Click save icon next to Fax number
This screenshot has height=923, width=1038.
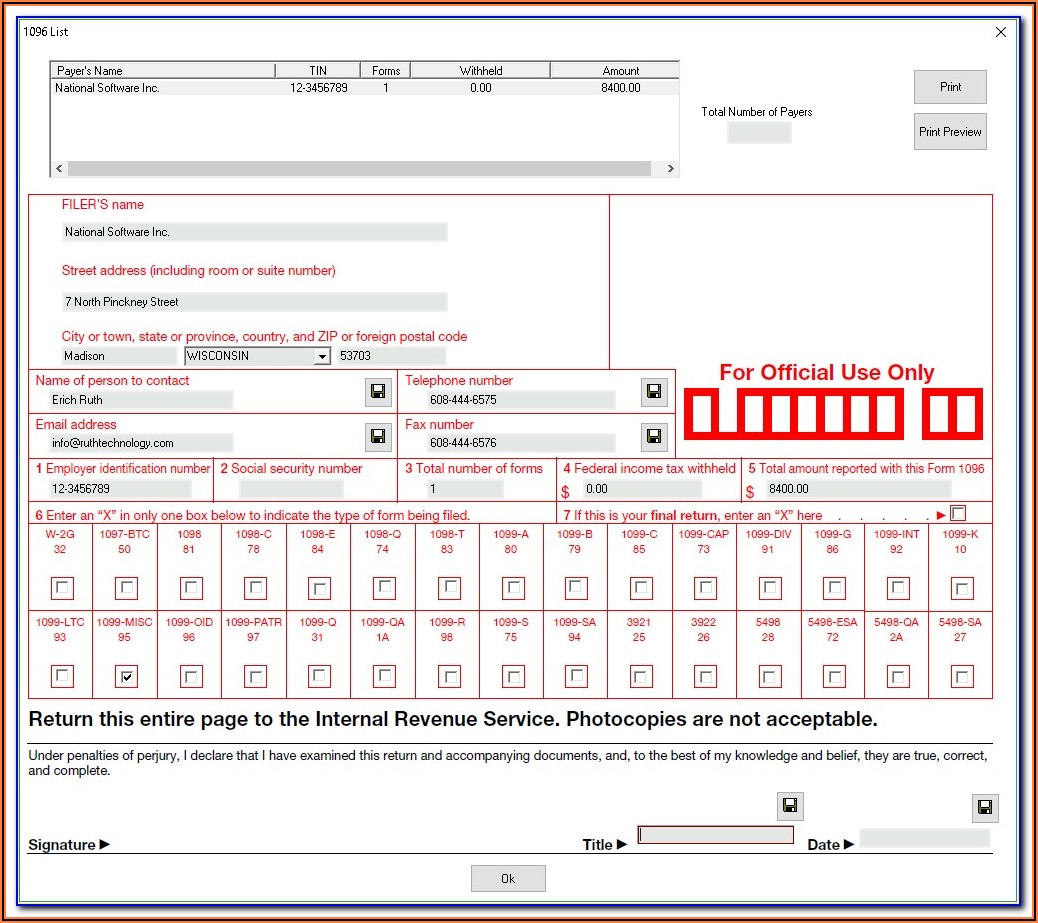[x=654, y=435]
